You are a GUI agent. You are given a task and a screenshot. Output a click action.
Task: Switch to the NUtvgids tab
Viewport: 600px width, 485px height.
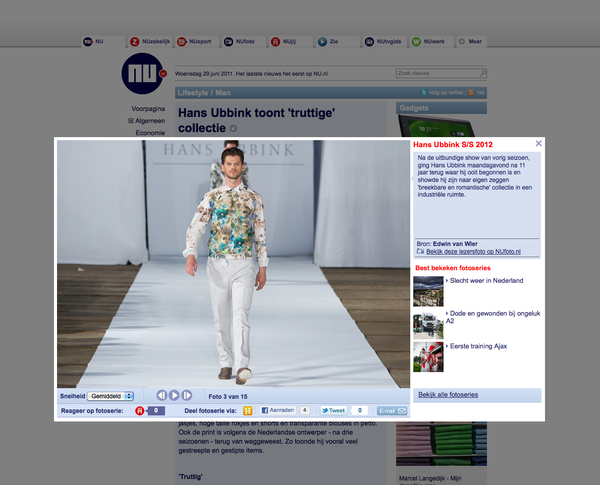tap(385, 41)
